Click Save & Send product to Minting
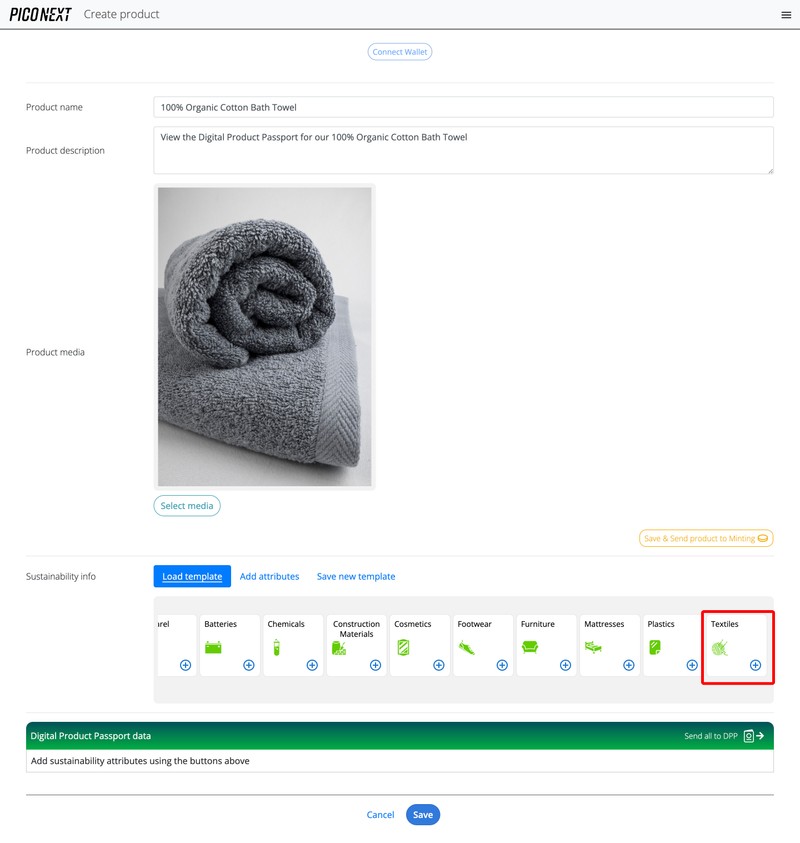Screen dimensions: 800x843 [x=706, y=538]
